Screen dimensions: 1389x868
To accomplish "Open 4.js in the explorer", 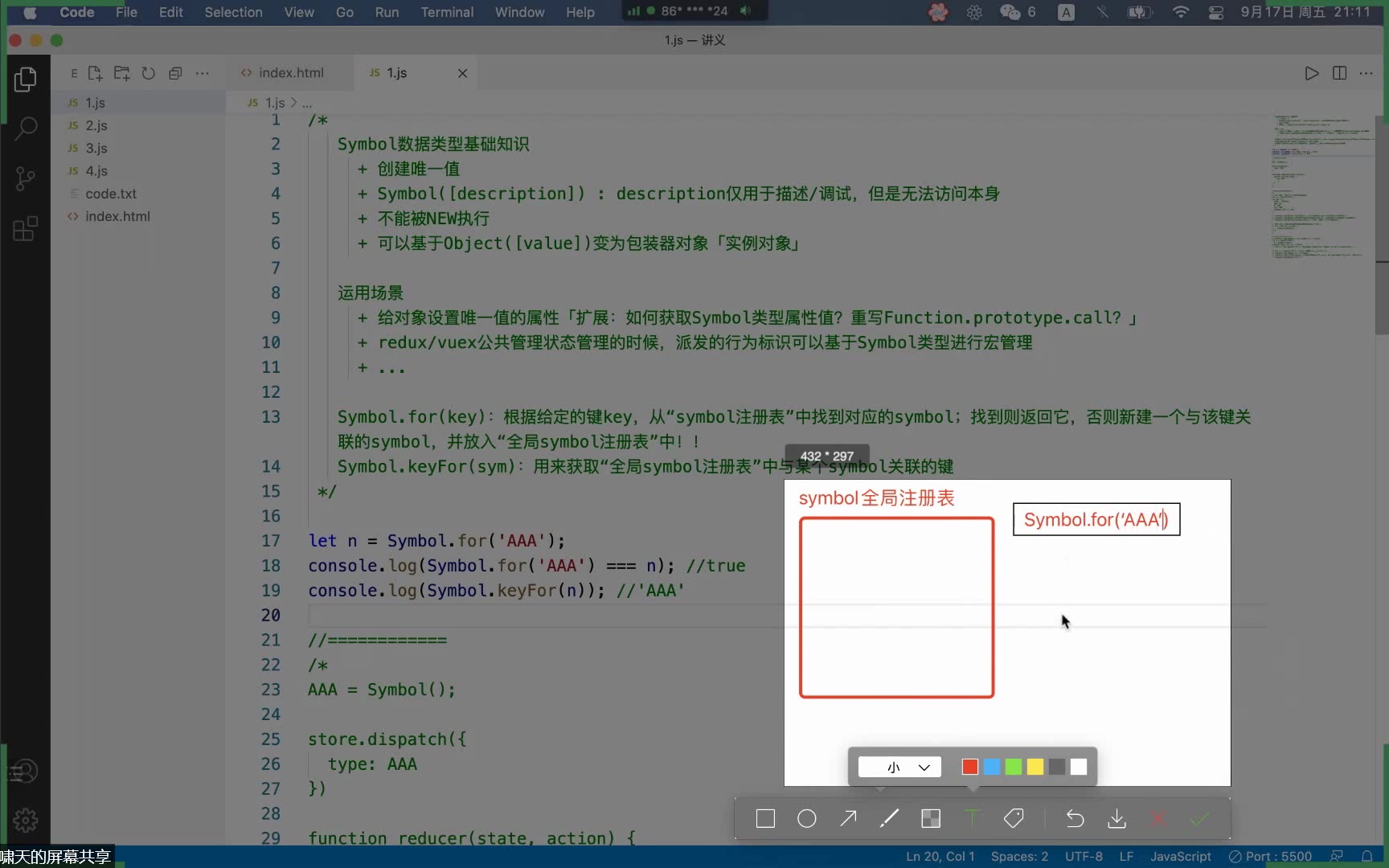I will [x=138, y=170].
